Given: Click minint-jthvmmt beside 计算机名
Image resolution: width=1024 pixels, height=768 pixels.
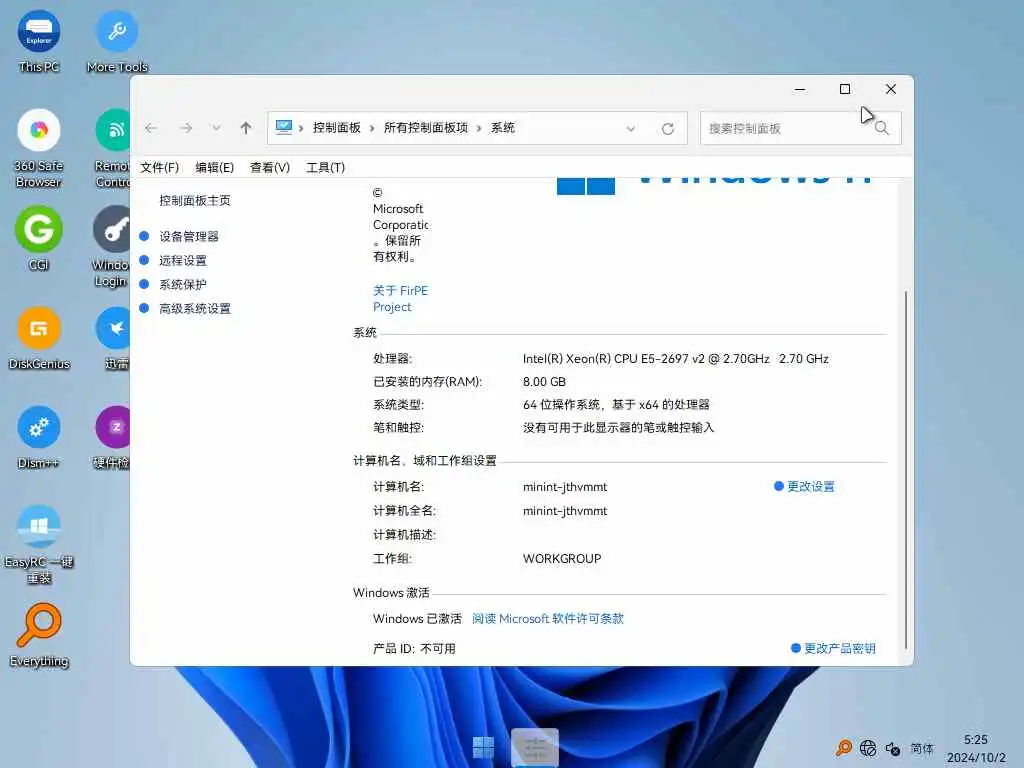Looking at the screenshot, I should pos(565,487).
